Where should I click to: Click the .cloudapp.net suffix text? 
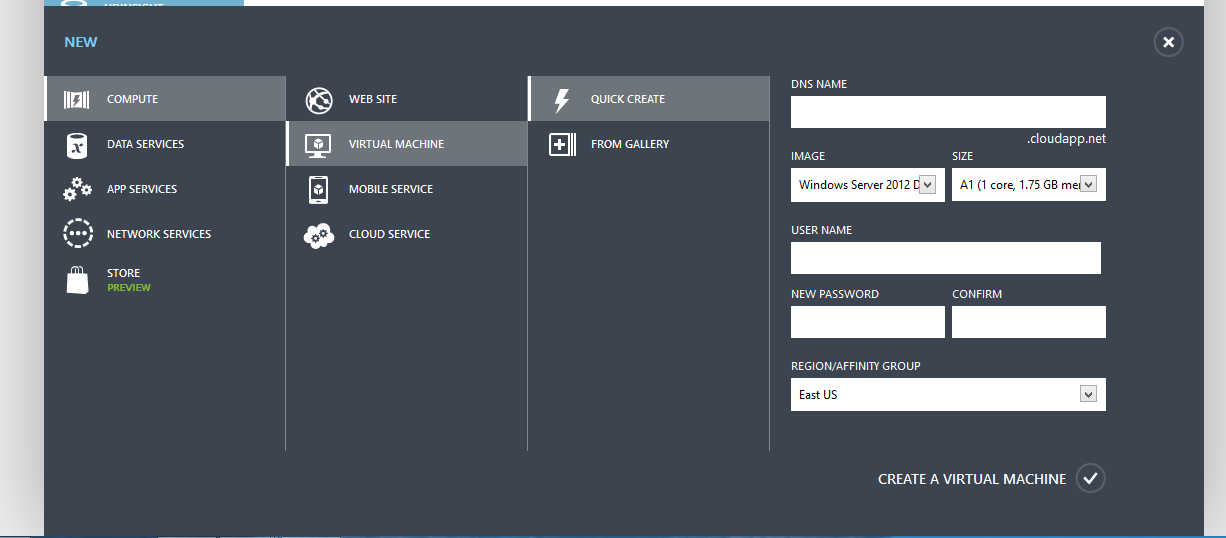(x=1066, y=139)
